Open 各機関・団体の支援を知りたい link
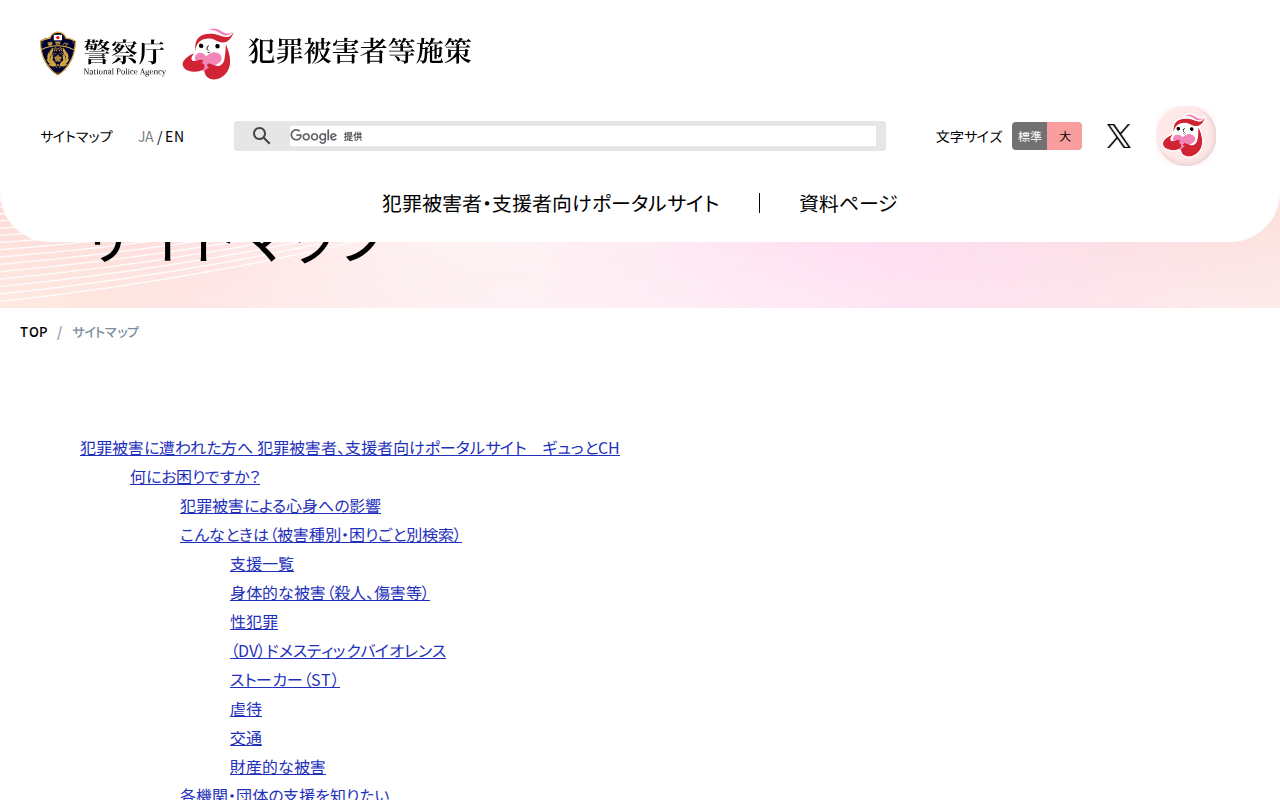The width and height of the screenshot is (1280, 800). point(285,794)
